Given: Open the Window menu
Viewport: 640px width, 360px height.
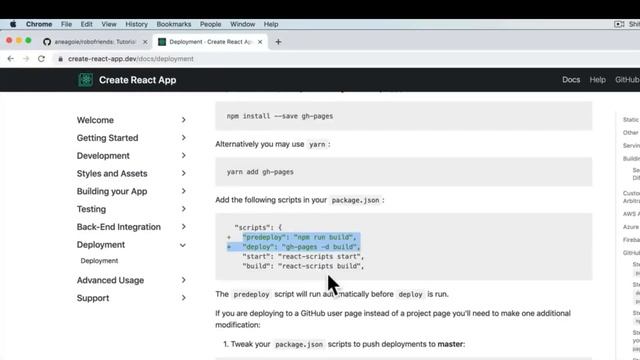Looking at the screenshot, I should (x=242, y=24).
